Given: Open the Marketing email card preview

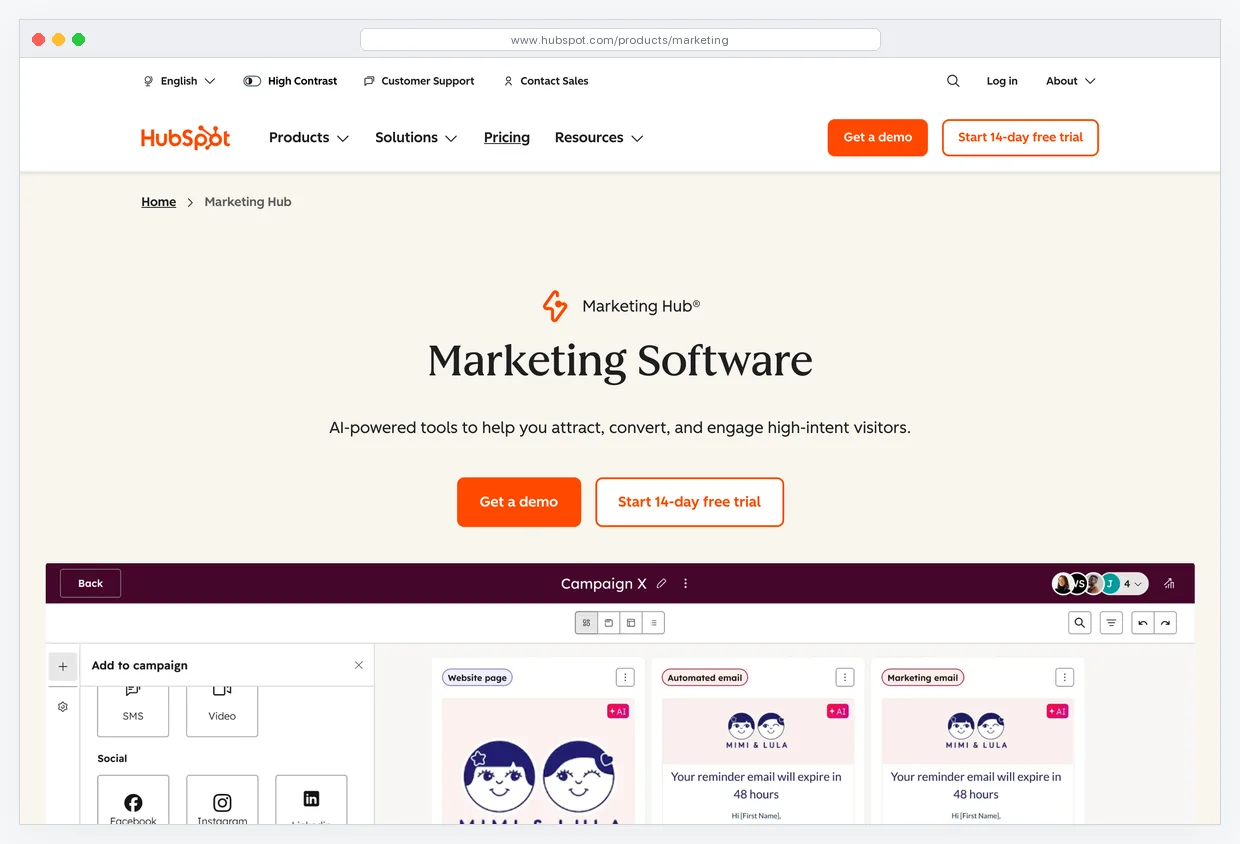Looking at the screenshot, I should click(978, 761).
